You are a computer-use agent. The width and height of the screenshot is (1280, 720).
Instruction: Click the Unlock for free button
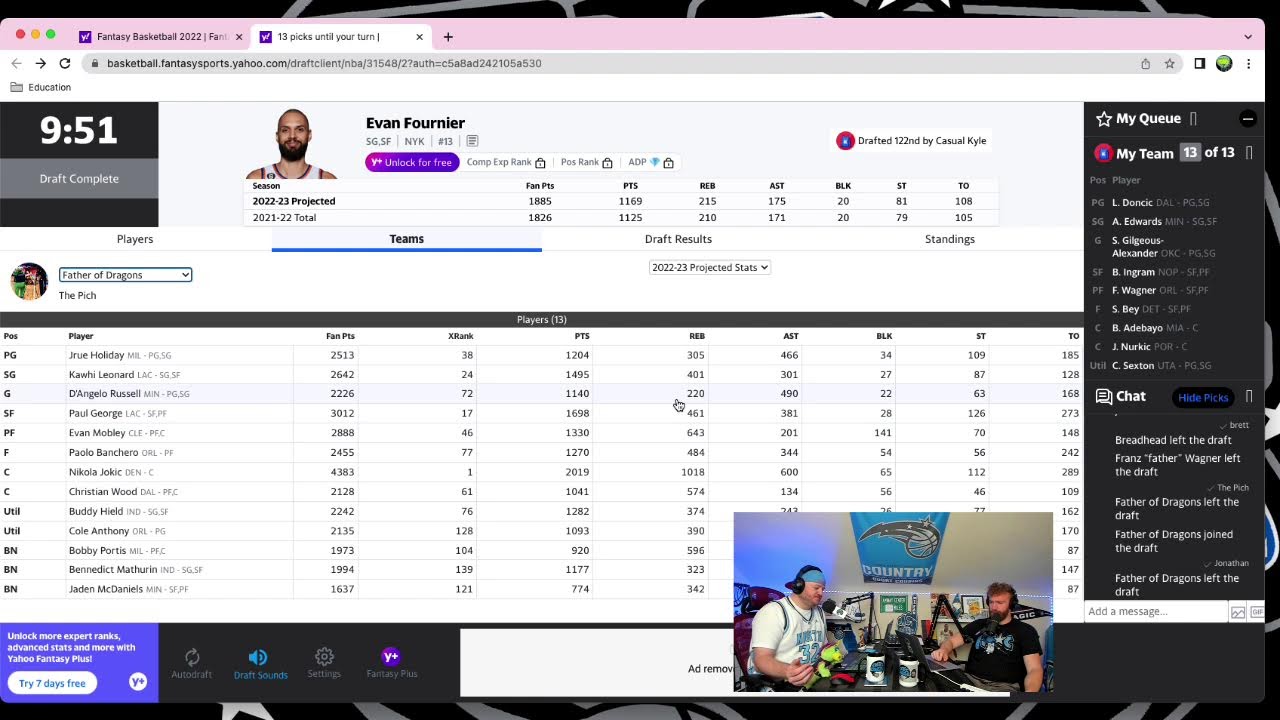(x=412, y=162)
